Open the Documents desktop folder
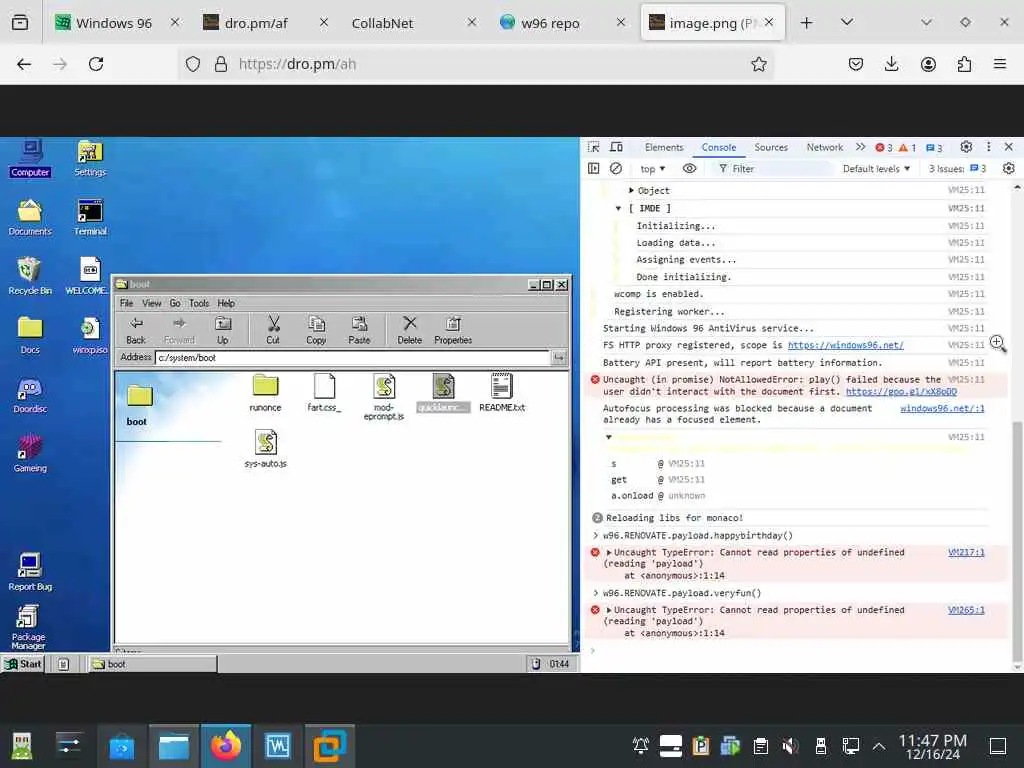1024x768 pixels. [x=30, y=217]
